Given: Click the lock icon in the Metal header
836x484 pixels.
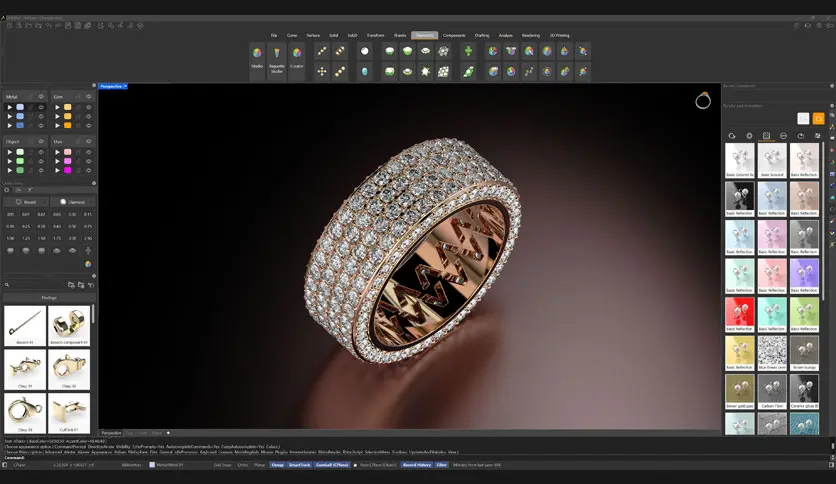Looking at the screenshot, I should (x=30, y=96).
